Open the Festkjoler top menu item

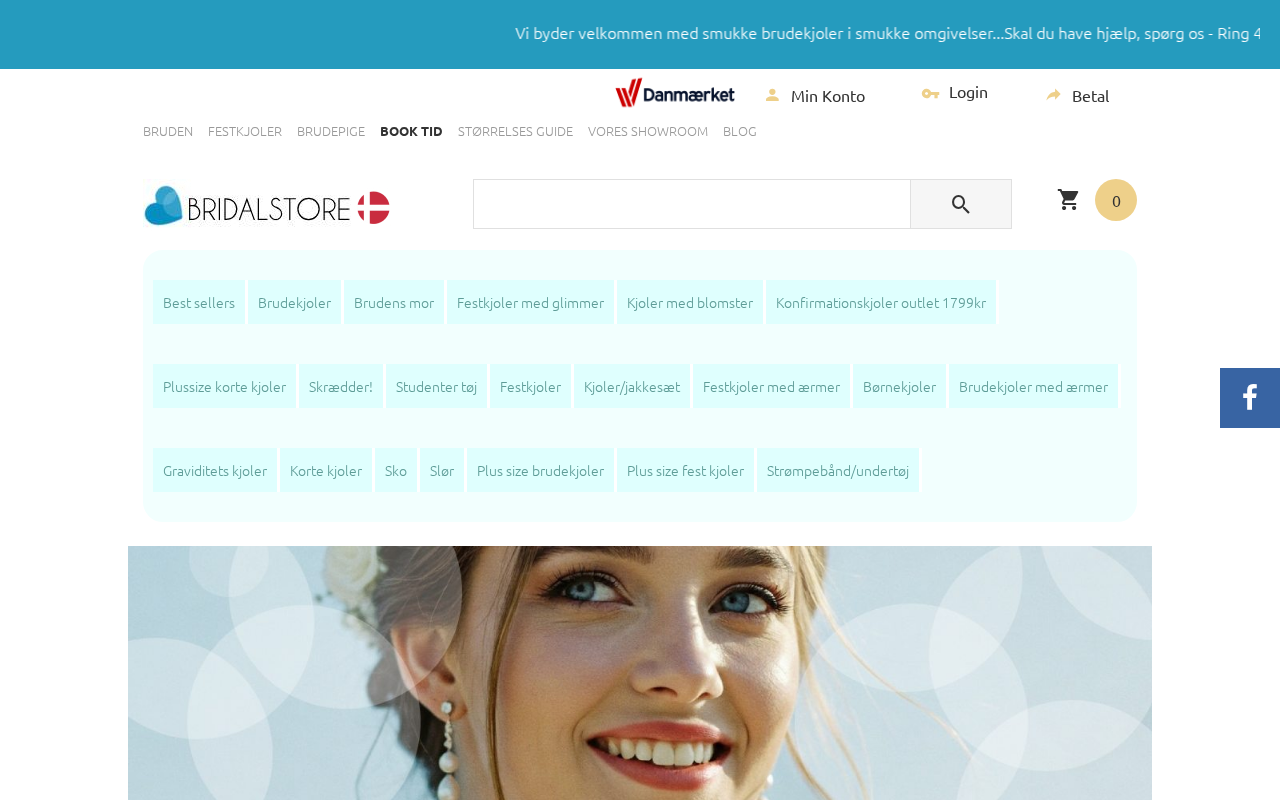pyautogui.click(x=245, y=131)
